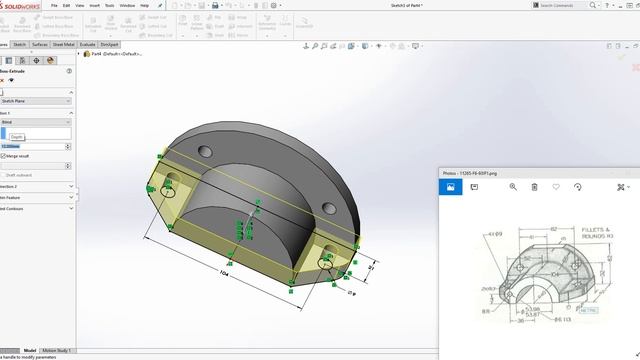Toggle the Draft outward checkbox
Image resolution: width=640 pixels, height=360 pixels.
pos(3,175)
